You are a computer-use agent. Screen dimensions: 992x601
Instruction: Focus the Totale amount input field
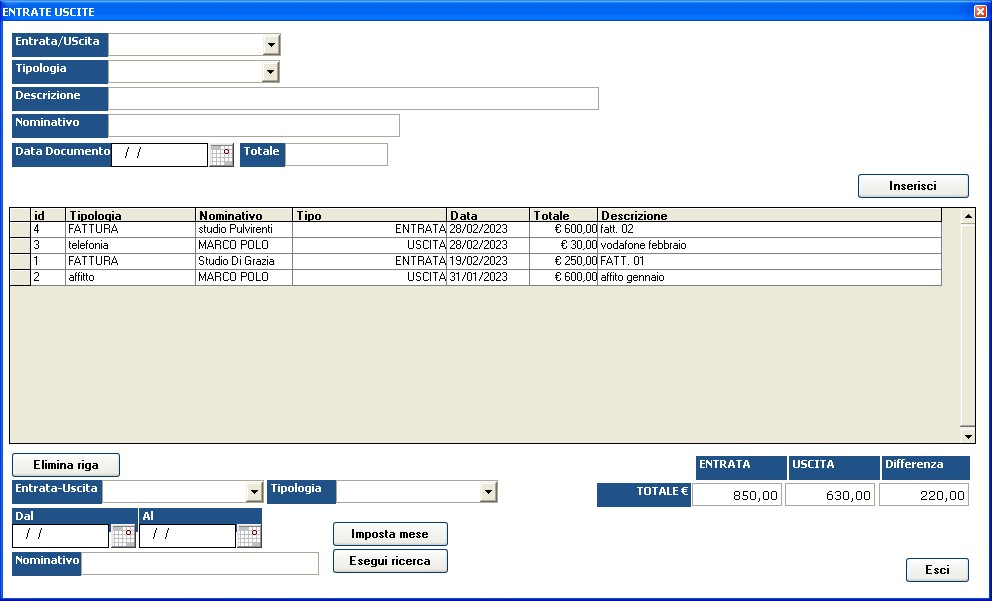337,155
